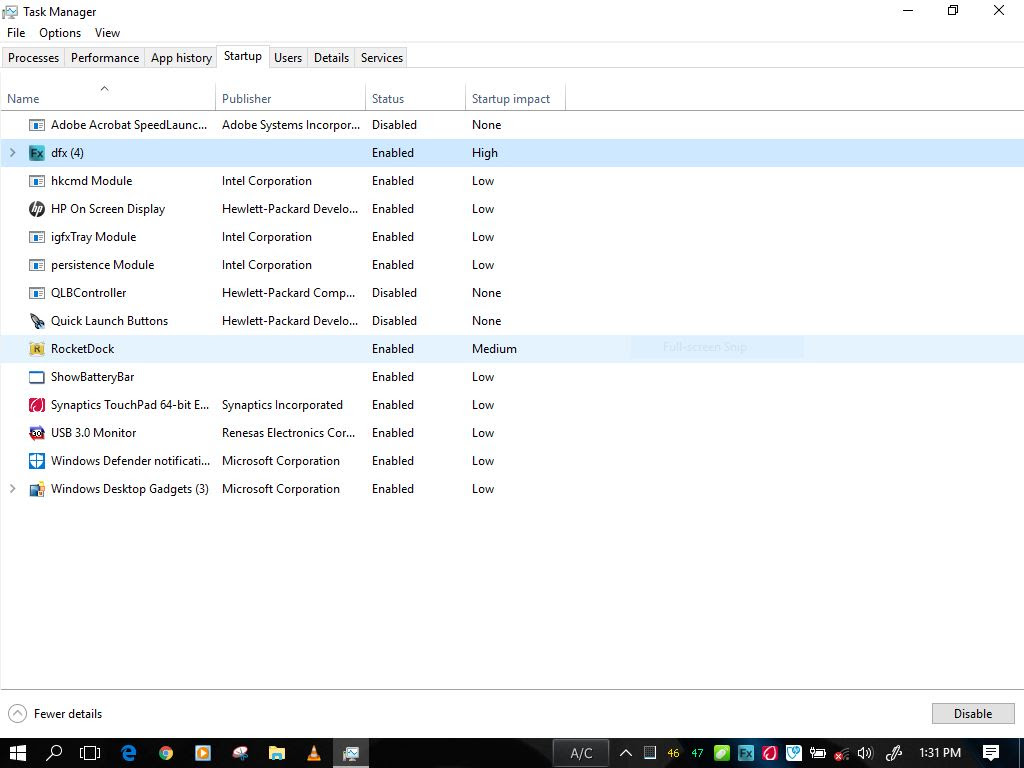Open File Explorer from taskbar
The height and width of the screenshot is (768, 1024).
[x=277, y=753]
